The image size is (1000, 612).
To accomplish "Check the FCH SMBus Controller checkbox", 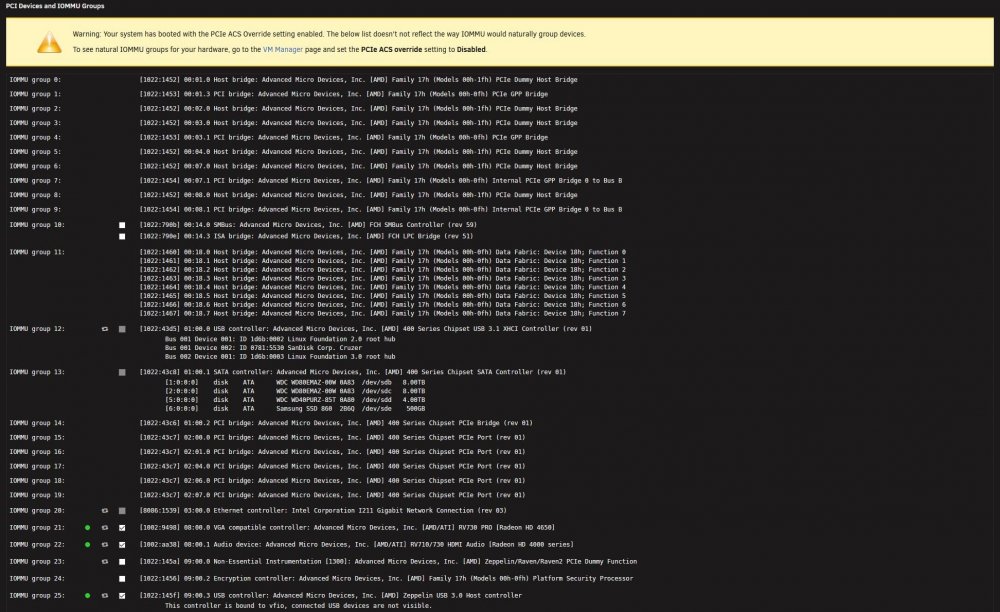I will (x=122, y=225).
